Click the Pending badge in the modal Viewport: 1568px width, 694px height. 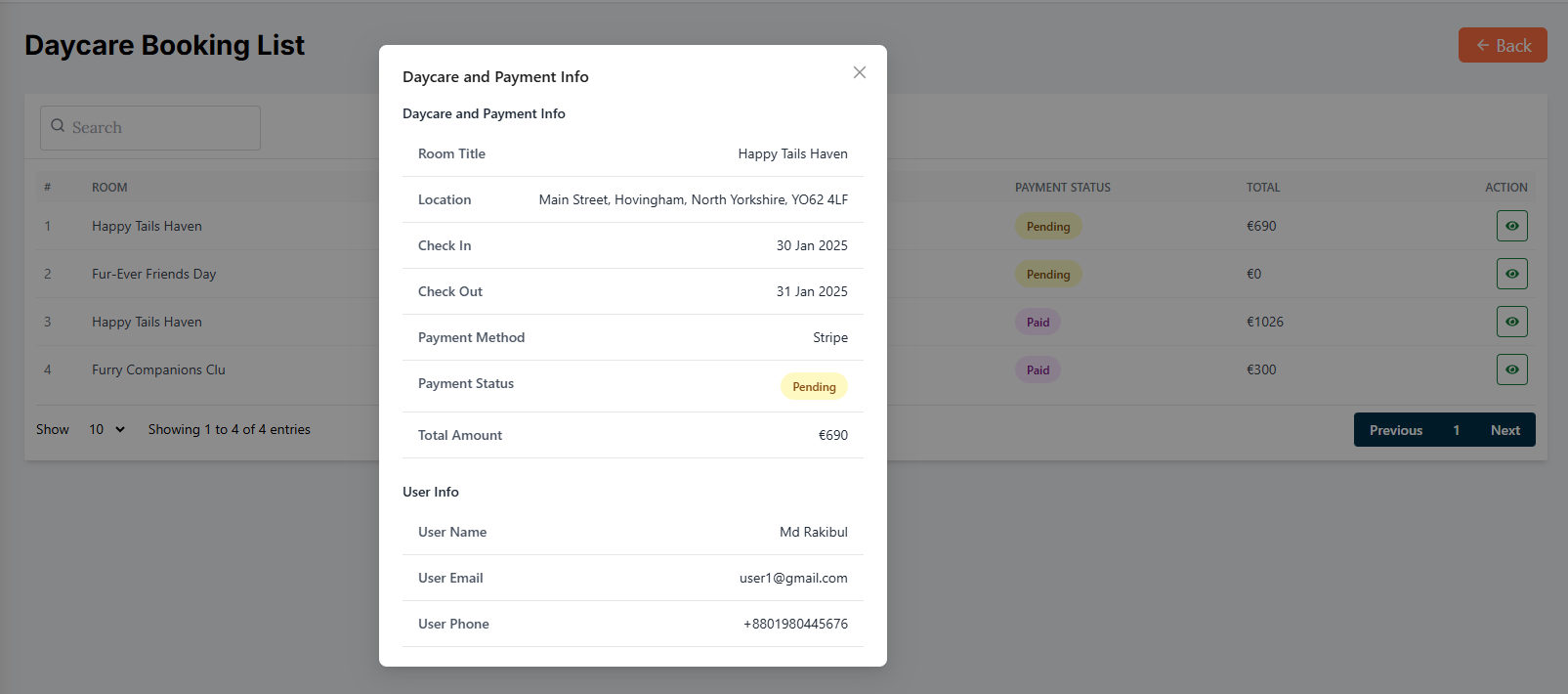click(814, 387)
